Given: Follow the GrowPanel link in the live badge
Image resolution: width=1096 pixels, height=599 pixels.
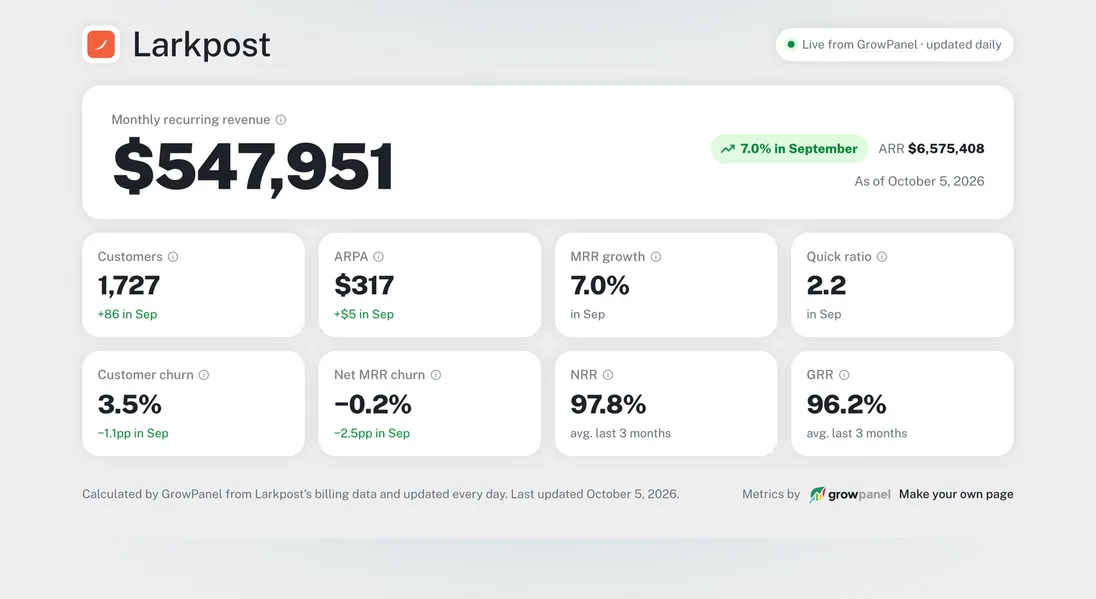Looking at the screenshot, I should (x=887, y=45).
